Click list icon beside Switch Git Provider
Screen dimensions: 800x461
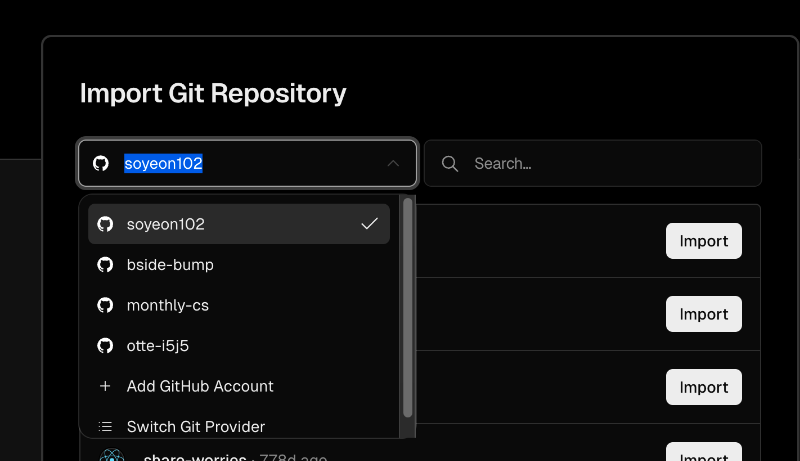coord(105,426)
